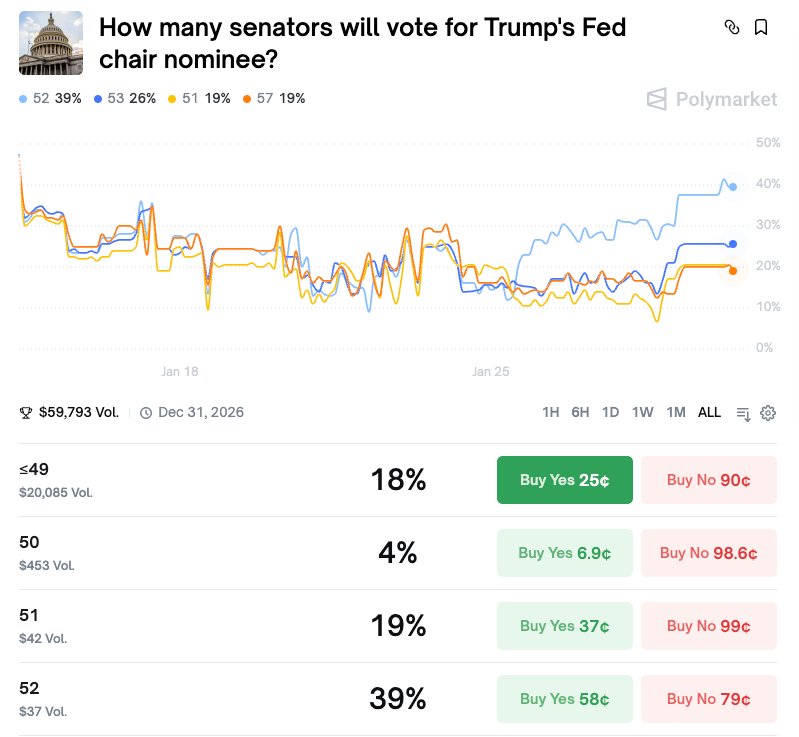The image size is (799, 737).
Task: Switch chart to 1D range
Action: (610, 413)
